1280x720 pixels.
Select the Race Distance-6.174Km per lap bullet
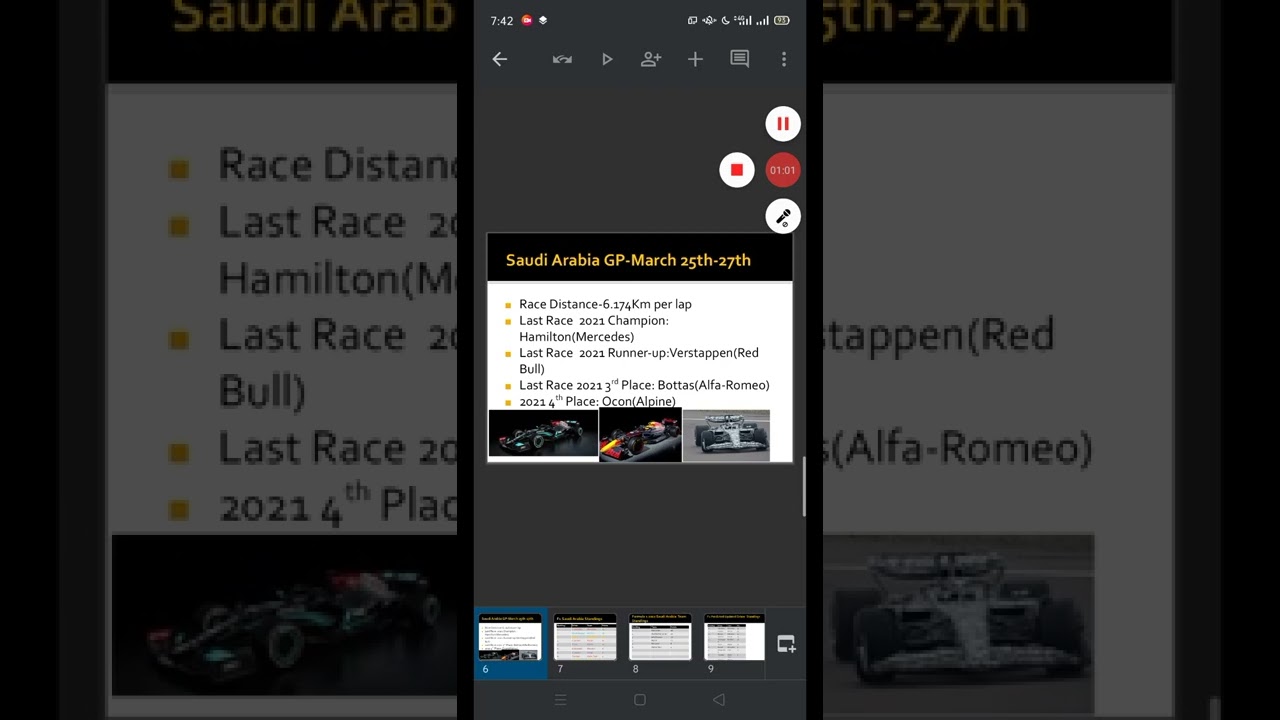click(605, 304)
